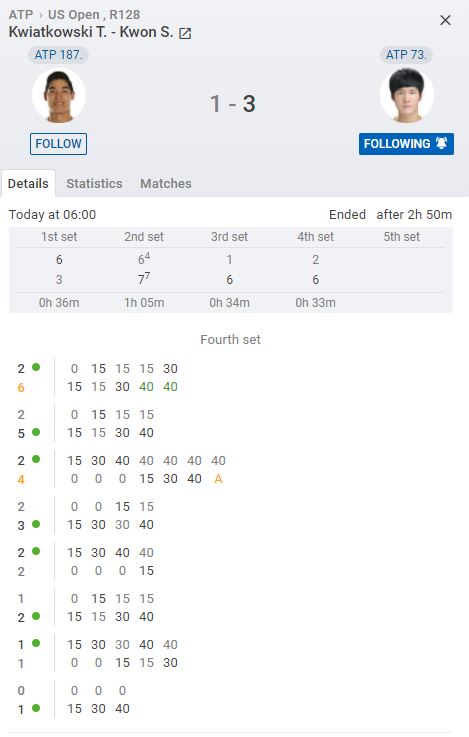
Task: Toggle the FOLLOWING bell button for Kwon
Action: tap(406, 144)
